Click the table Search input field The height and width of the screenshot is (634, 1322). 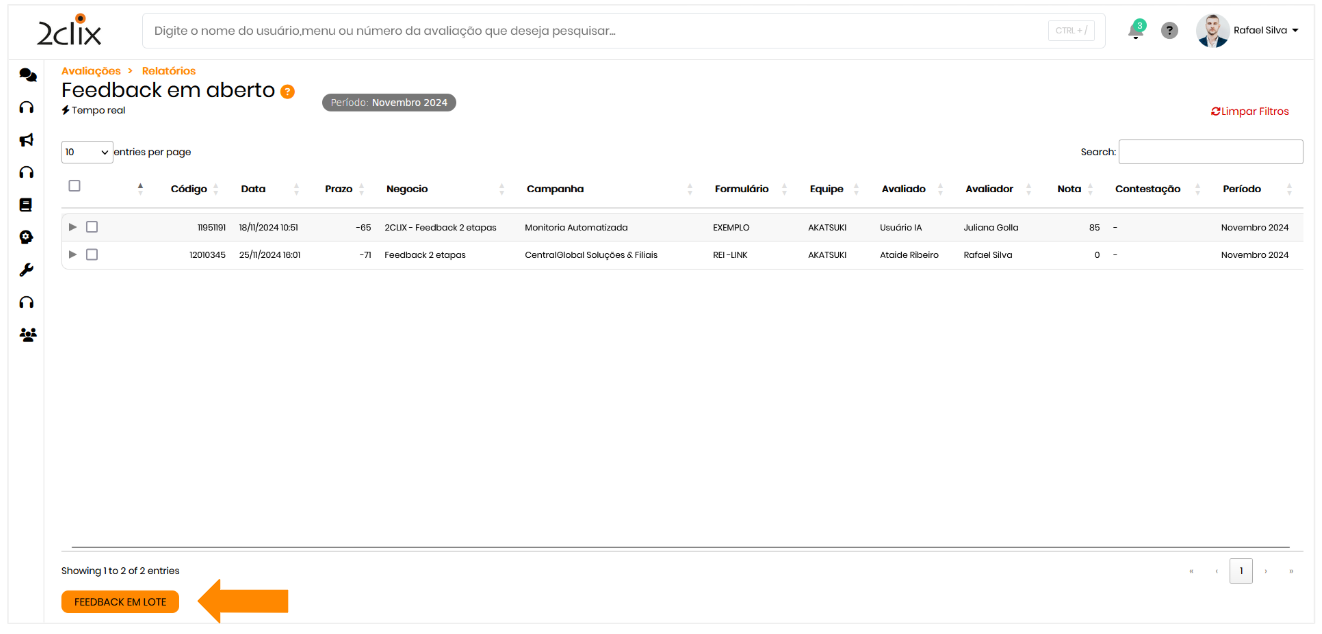pos(1210,152)
